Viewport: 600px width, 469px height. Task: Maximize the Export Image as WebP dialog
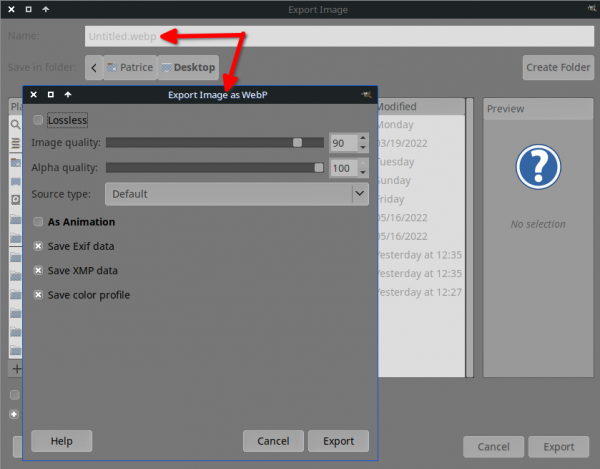coord(51,94)
